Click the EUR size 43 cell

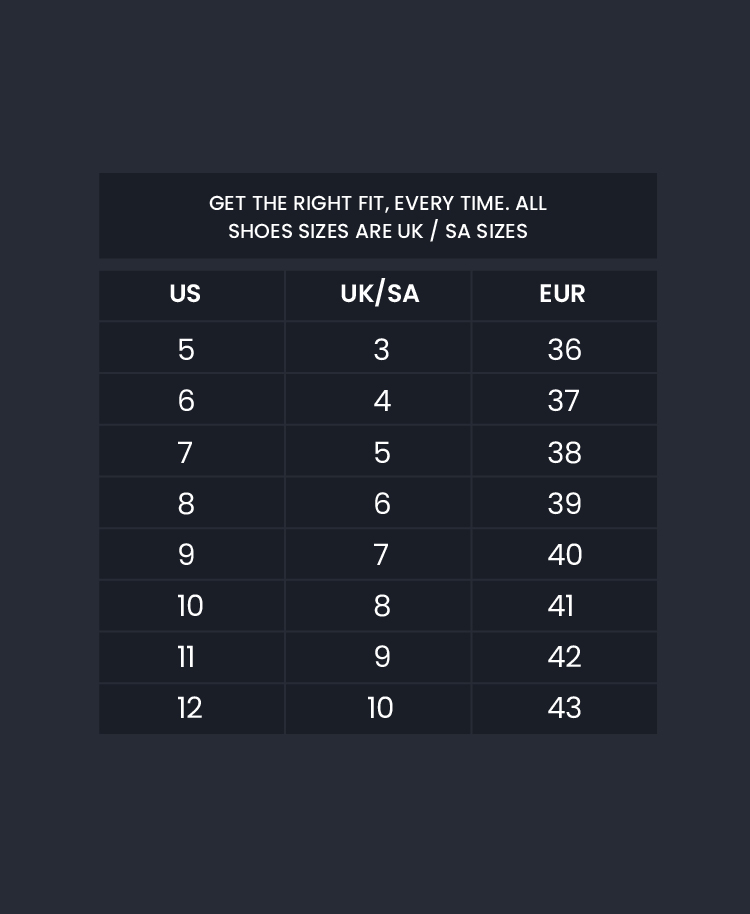tap(565, 709)
